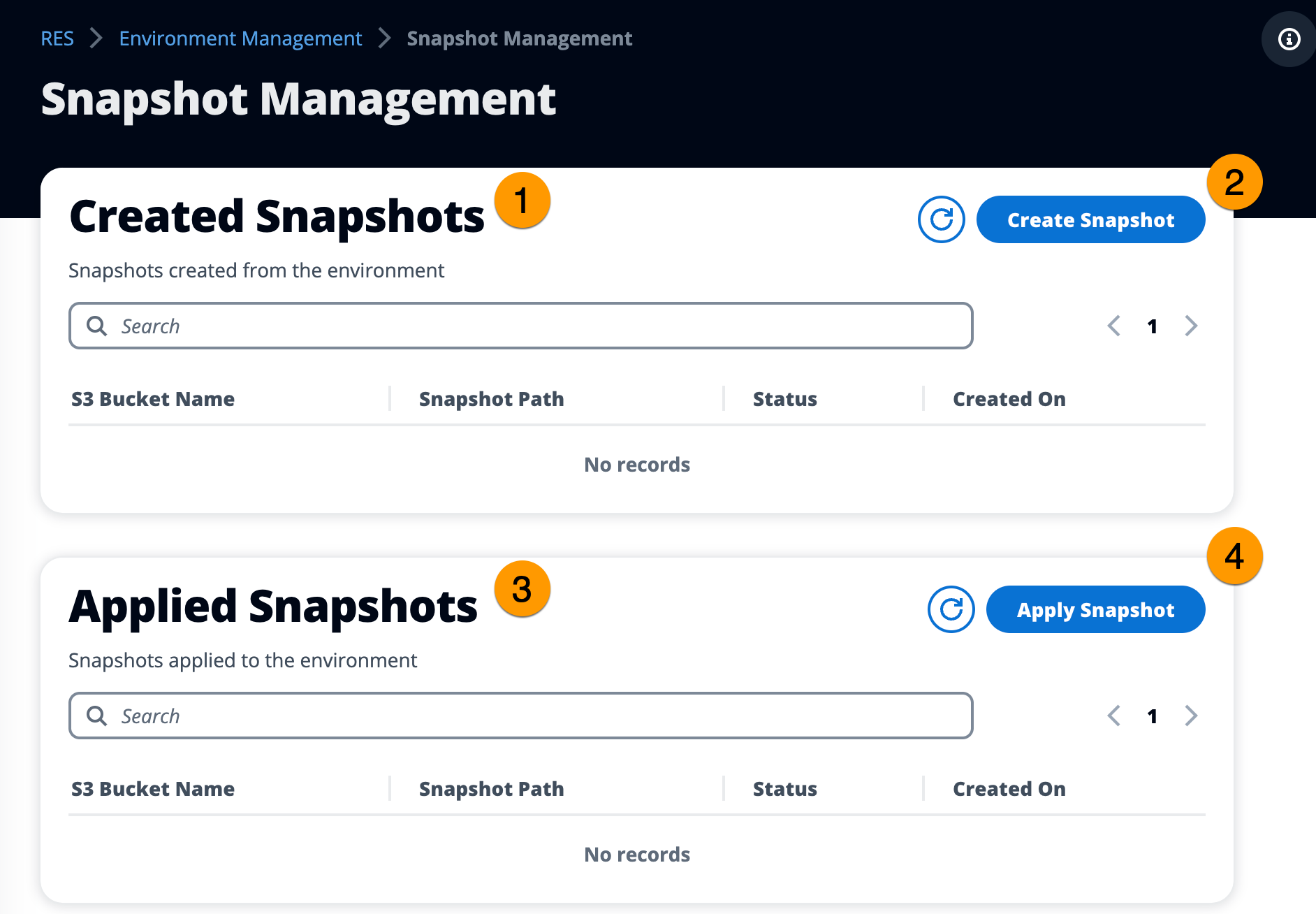Open the info panel via the top-right info icon
This screenshot has height=914, width=1316.
[1289, 39]
